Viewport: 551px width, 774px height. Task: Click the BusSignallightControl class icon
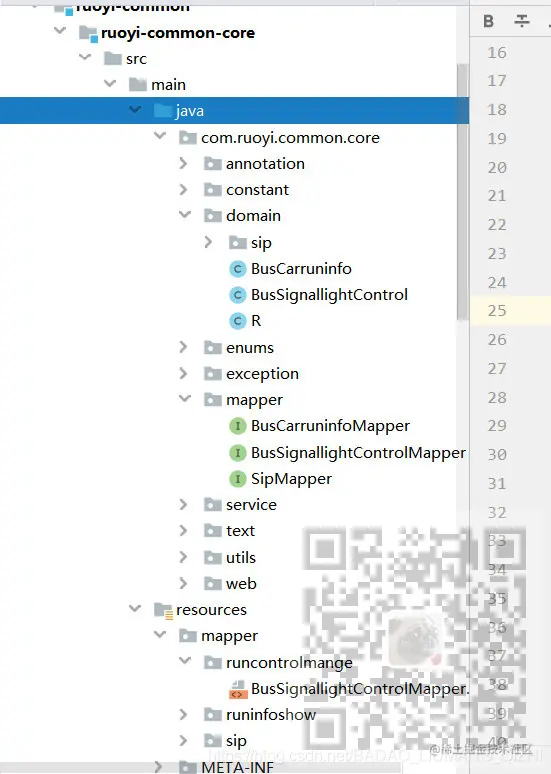pyautogui.click(x=237, y=295)
